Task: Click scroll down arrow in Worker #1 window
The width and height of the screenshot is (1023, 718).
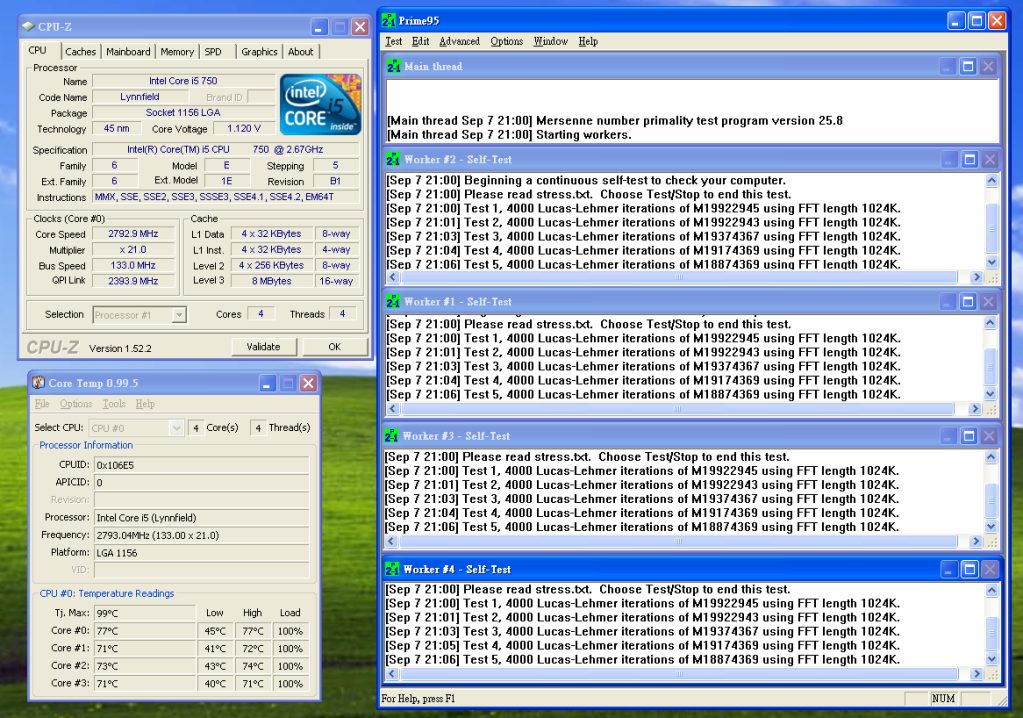Action: pos(990,394)
